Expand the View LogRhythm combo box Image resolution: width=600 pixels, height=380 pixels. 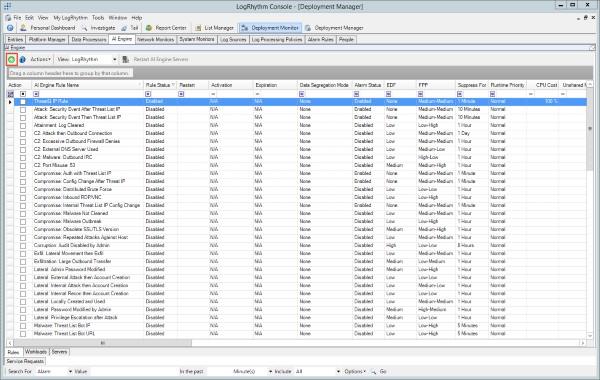(x=114, y=59)
